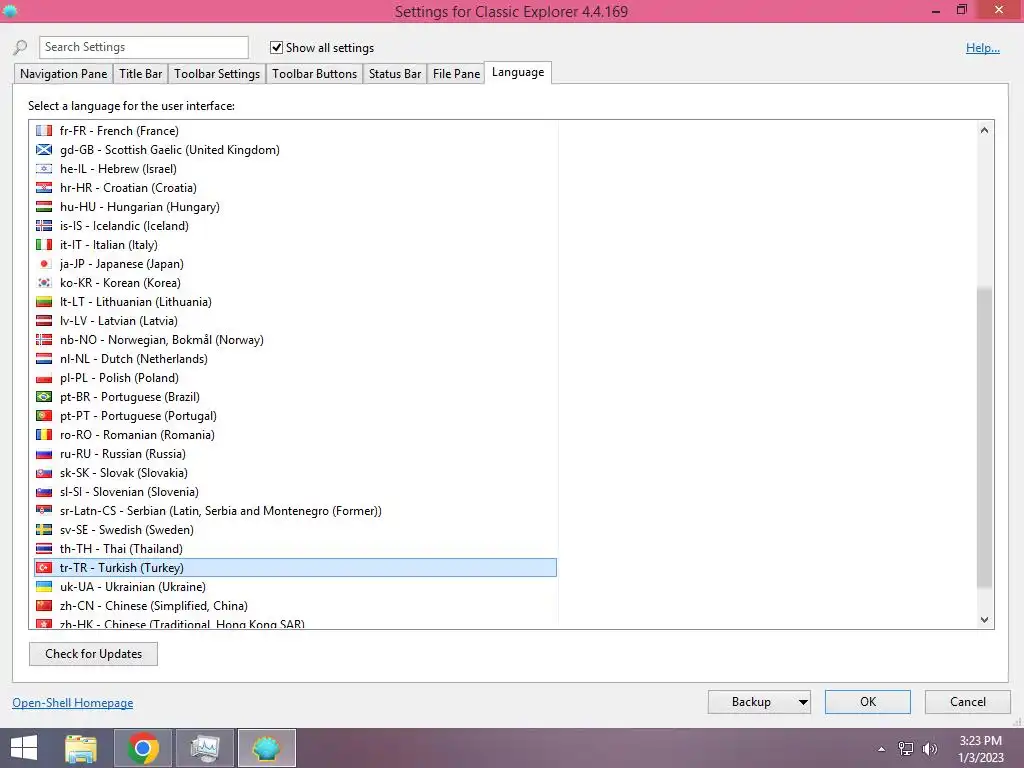Open the Backup dropdown arrow

(x=803, y=702)
